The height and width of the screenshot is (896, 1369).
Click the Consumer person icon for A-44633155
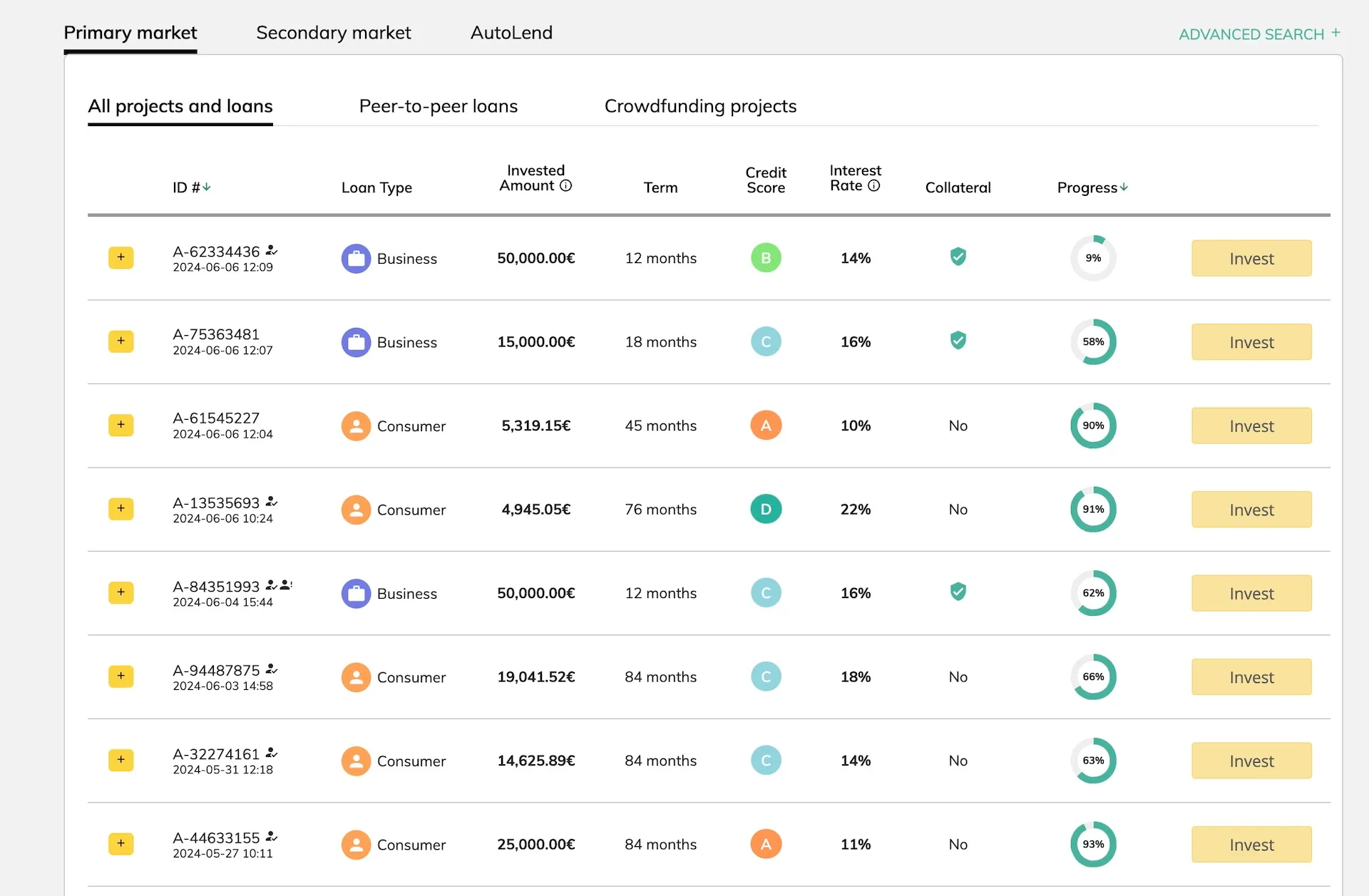click(356, 845)
